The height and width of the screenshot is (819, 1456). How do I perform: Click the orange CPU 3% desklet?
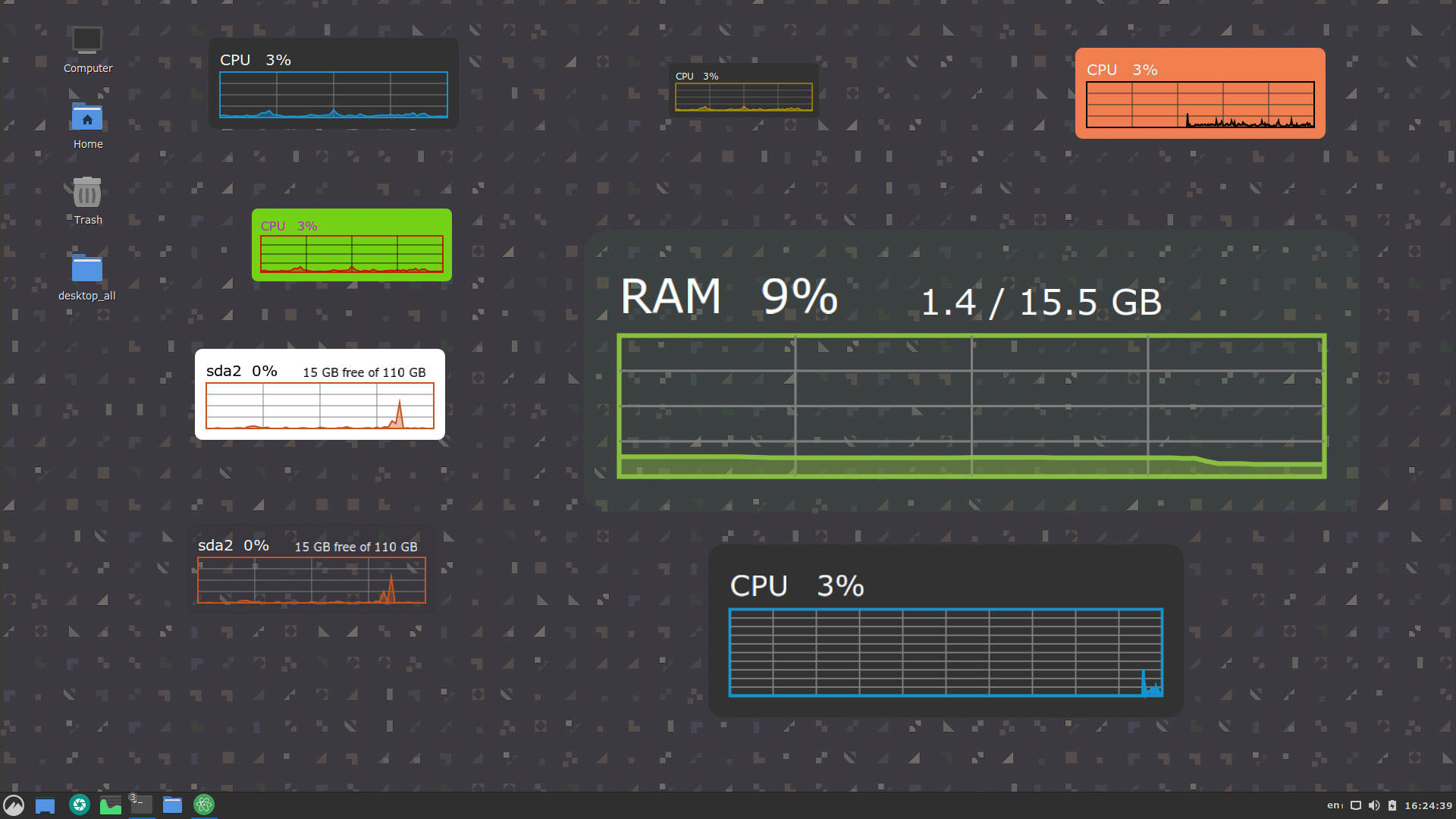(x=1200, y=93)
